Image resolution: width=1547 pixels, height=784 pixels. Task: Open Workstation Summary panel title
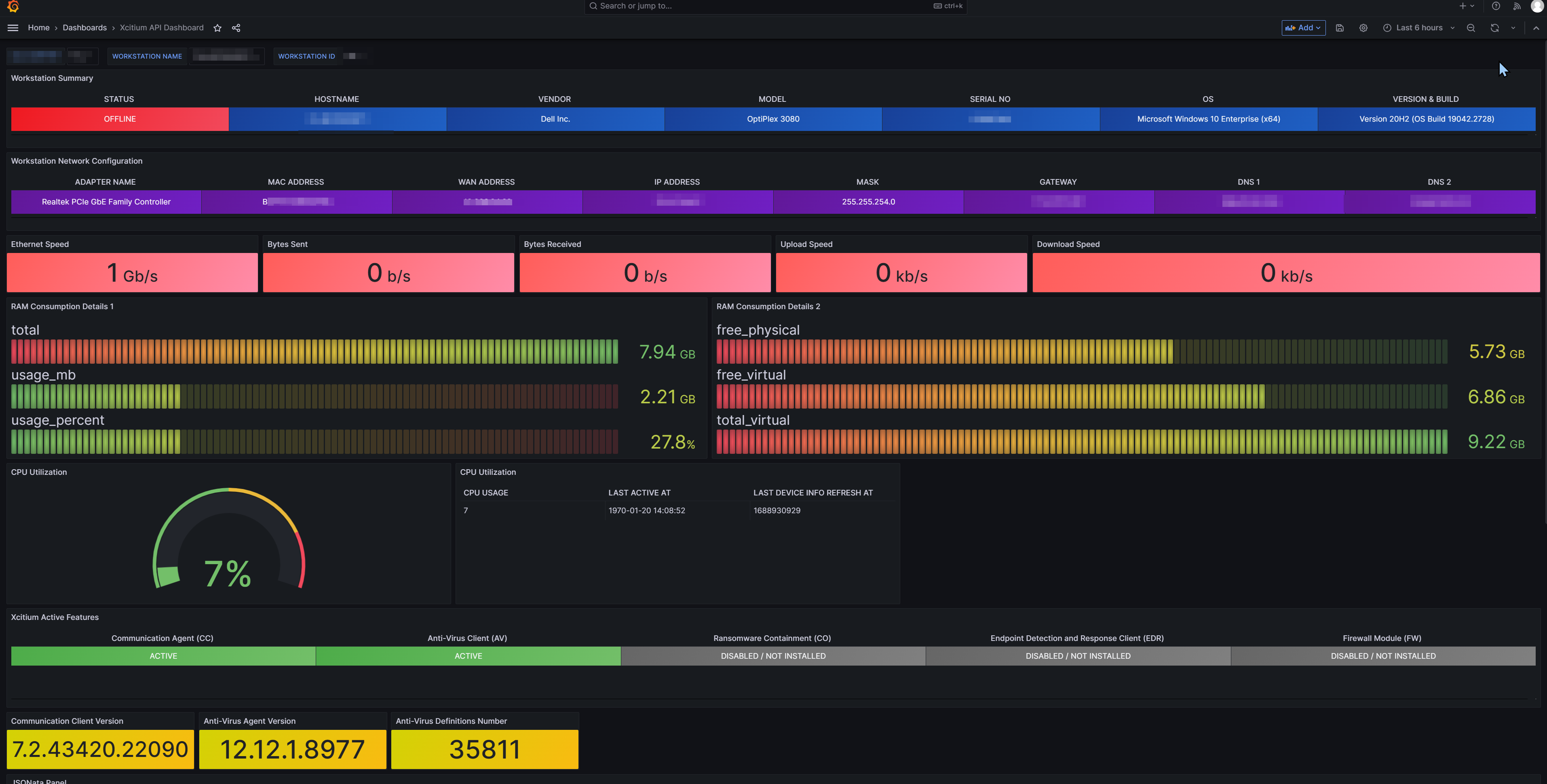[x=52, y=78]
